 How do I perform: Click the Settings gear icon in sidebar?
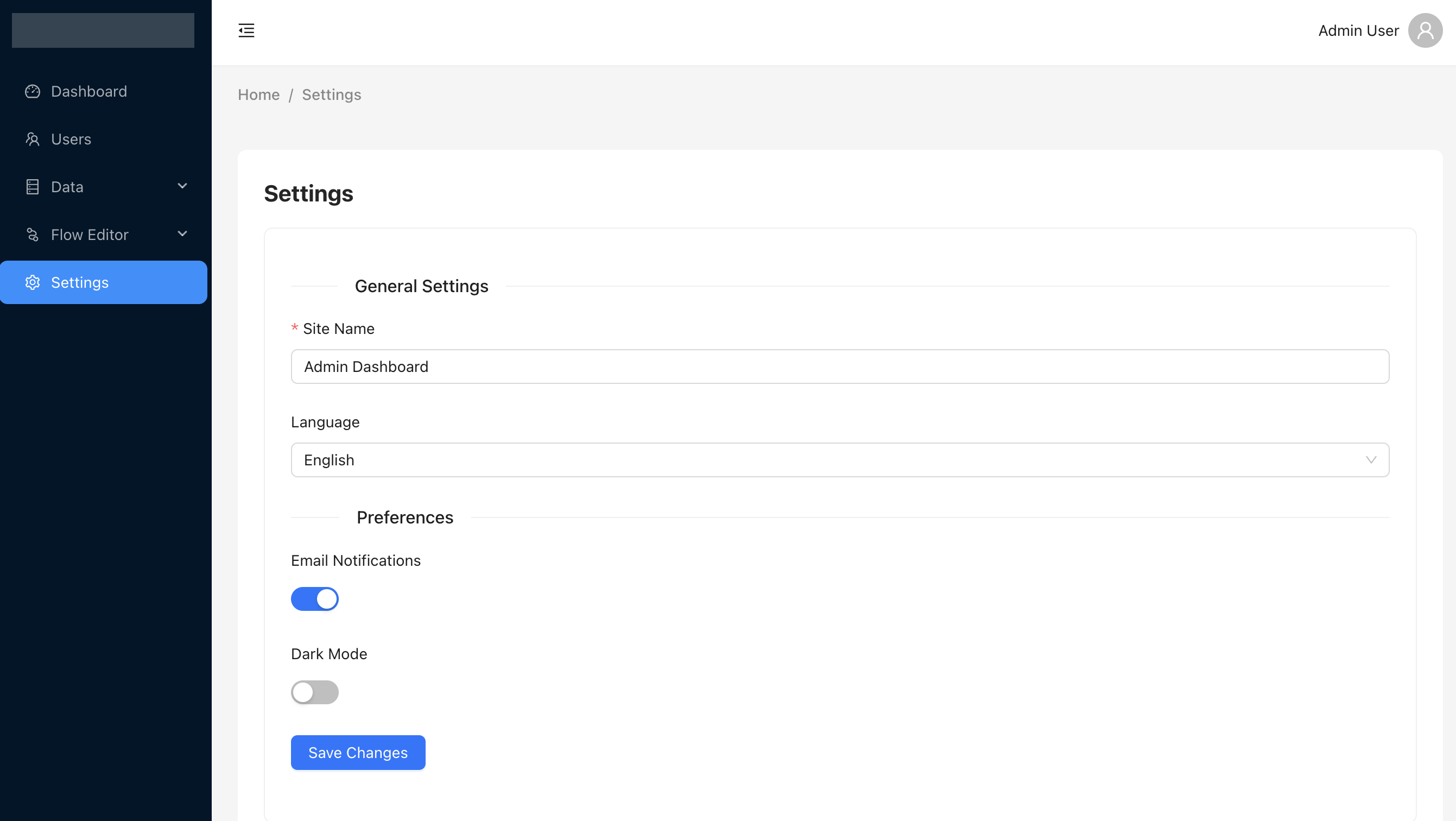coord(33,283)
